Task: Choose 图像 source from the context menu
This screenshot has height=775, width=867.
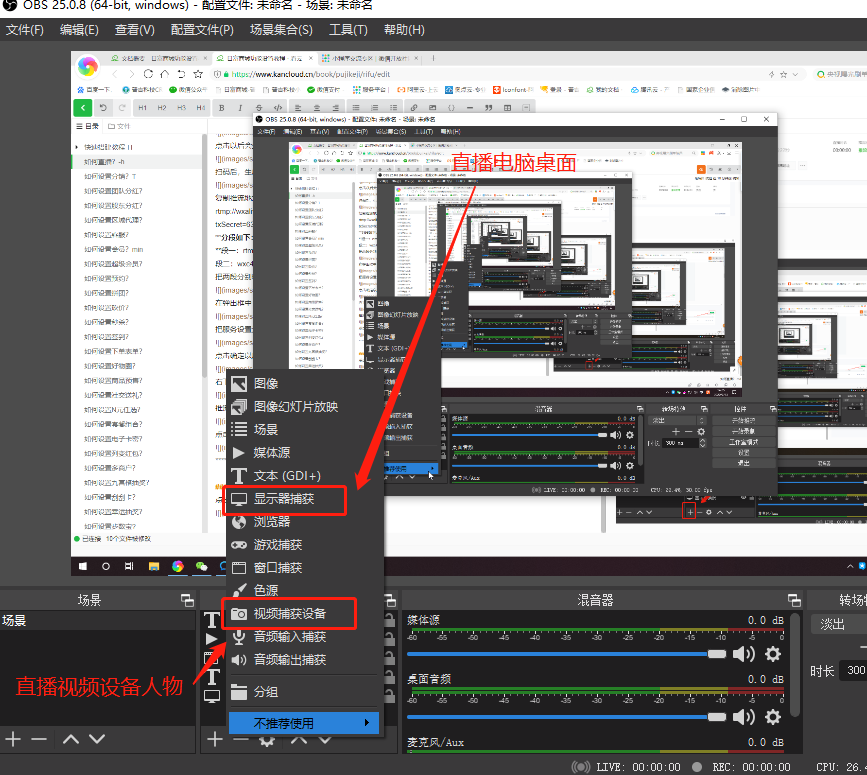Action: [305, 384]
